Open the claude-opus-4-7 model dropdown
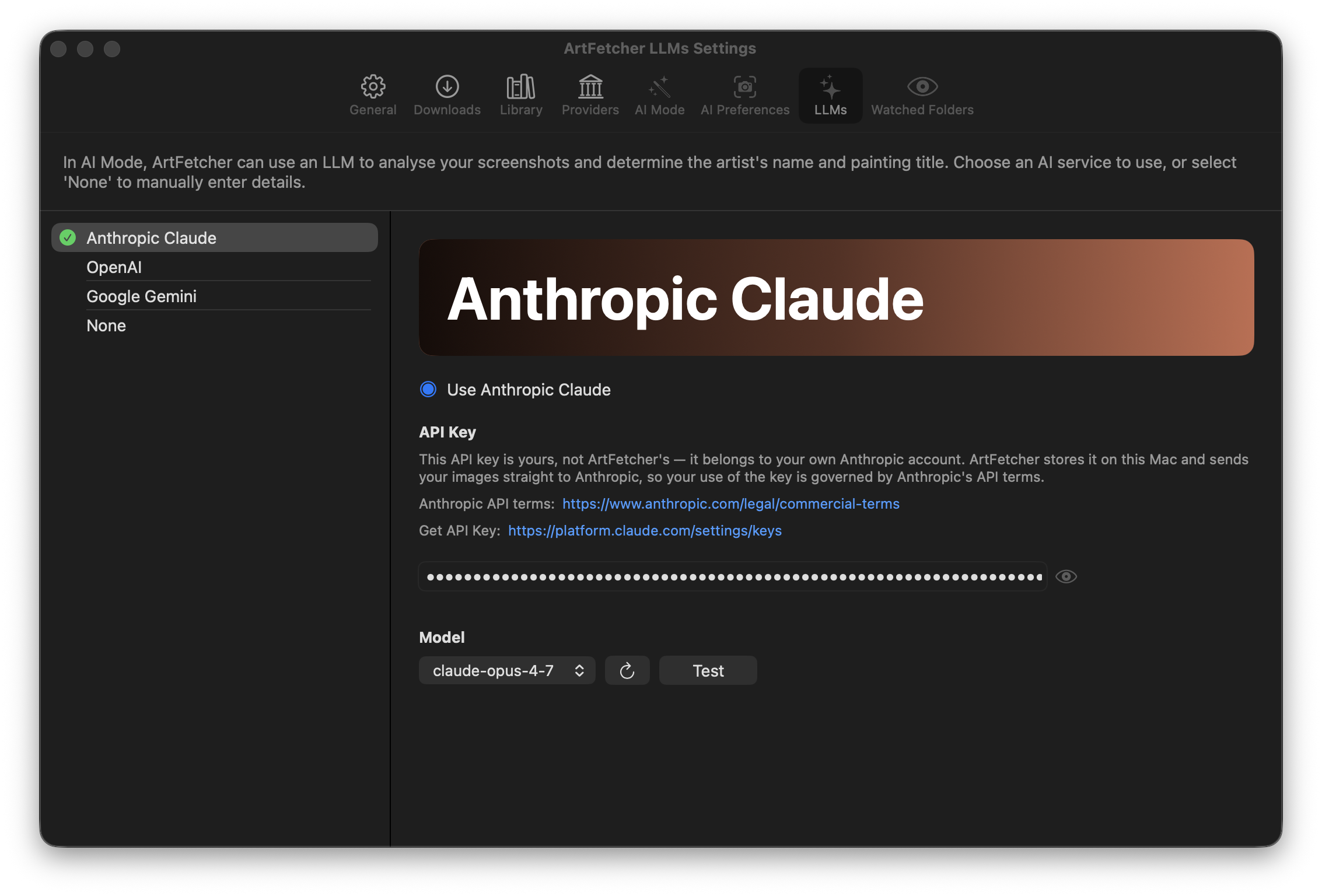1322x896 pixels. (x=507, y=670)
